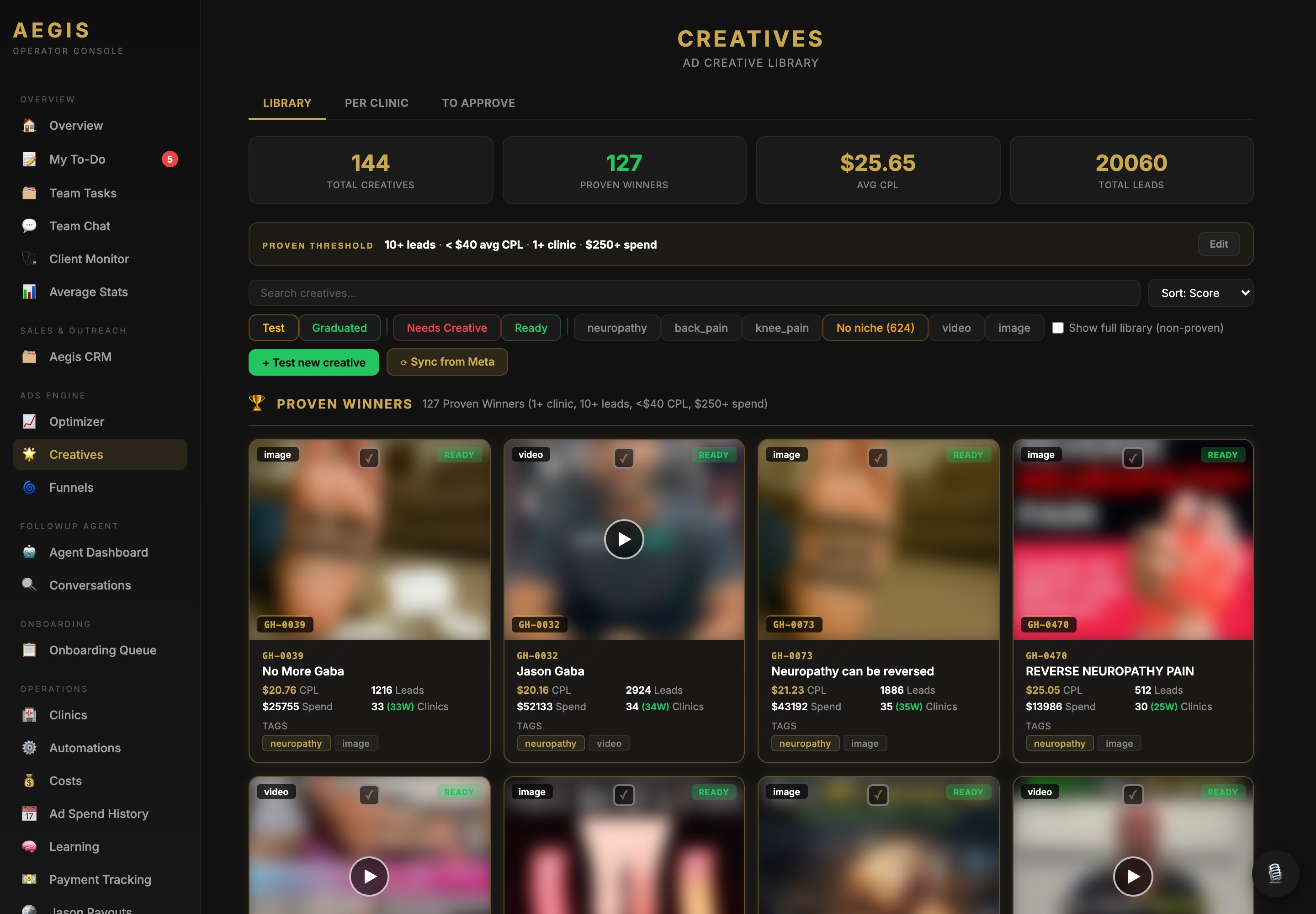The height and width of the screenshot is (914, 1316).
Task: Click the Proven Winners trophy icon
Action: 257,403
